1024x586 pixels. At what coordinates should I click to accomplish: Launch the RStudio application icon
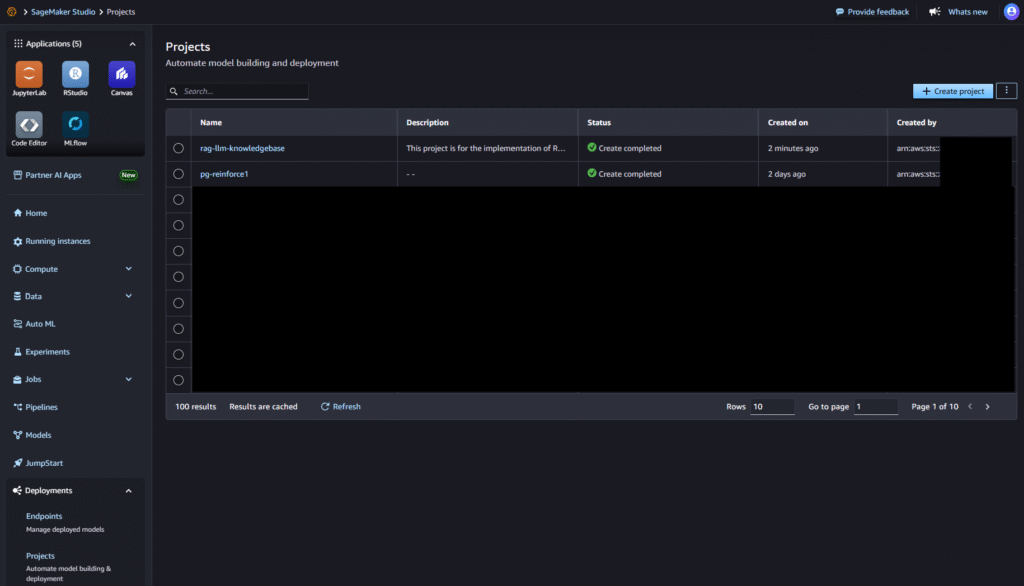click(x=75, y=74)
